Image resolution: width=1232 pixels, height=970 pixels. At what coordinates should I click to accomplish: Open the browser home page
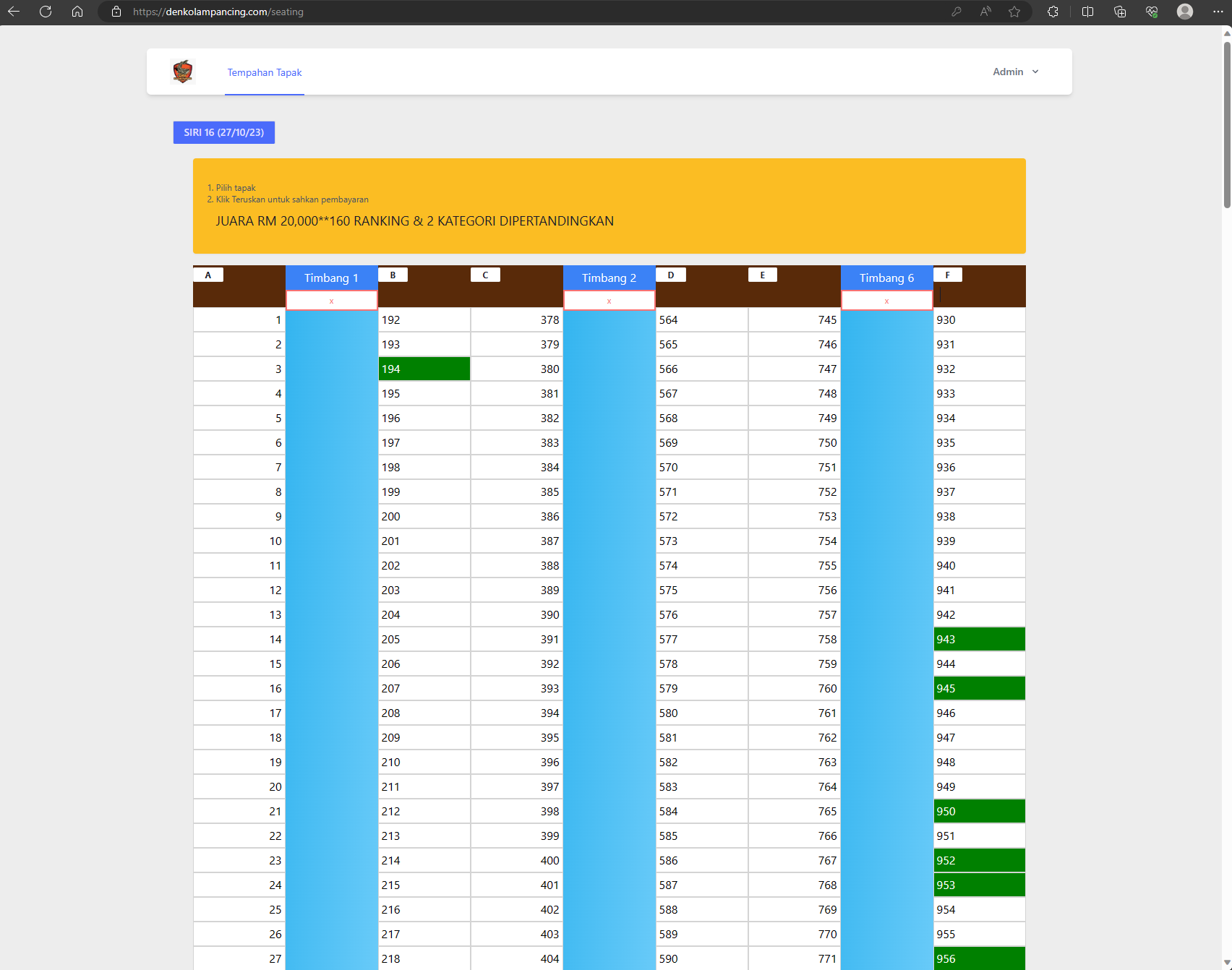(x=77, y=12)
